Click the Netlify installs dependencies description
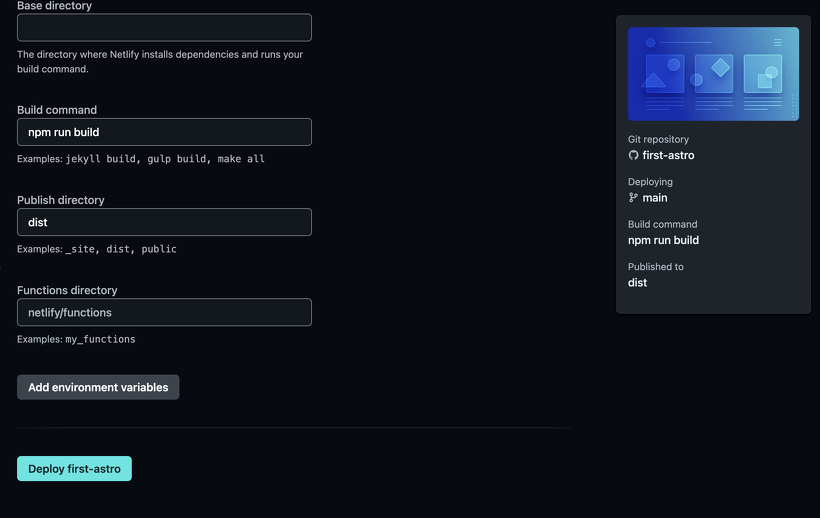820x518 pixels. click(x=160, y=62)
